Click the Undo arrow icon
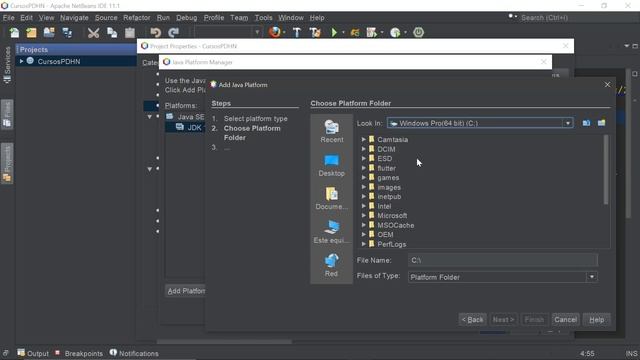640x360 pixels. coord(156,33)
